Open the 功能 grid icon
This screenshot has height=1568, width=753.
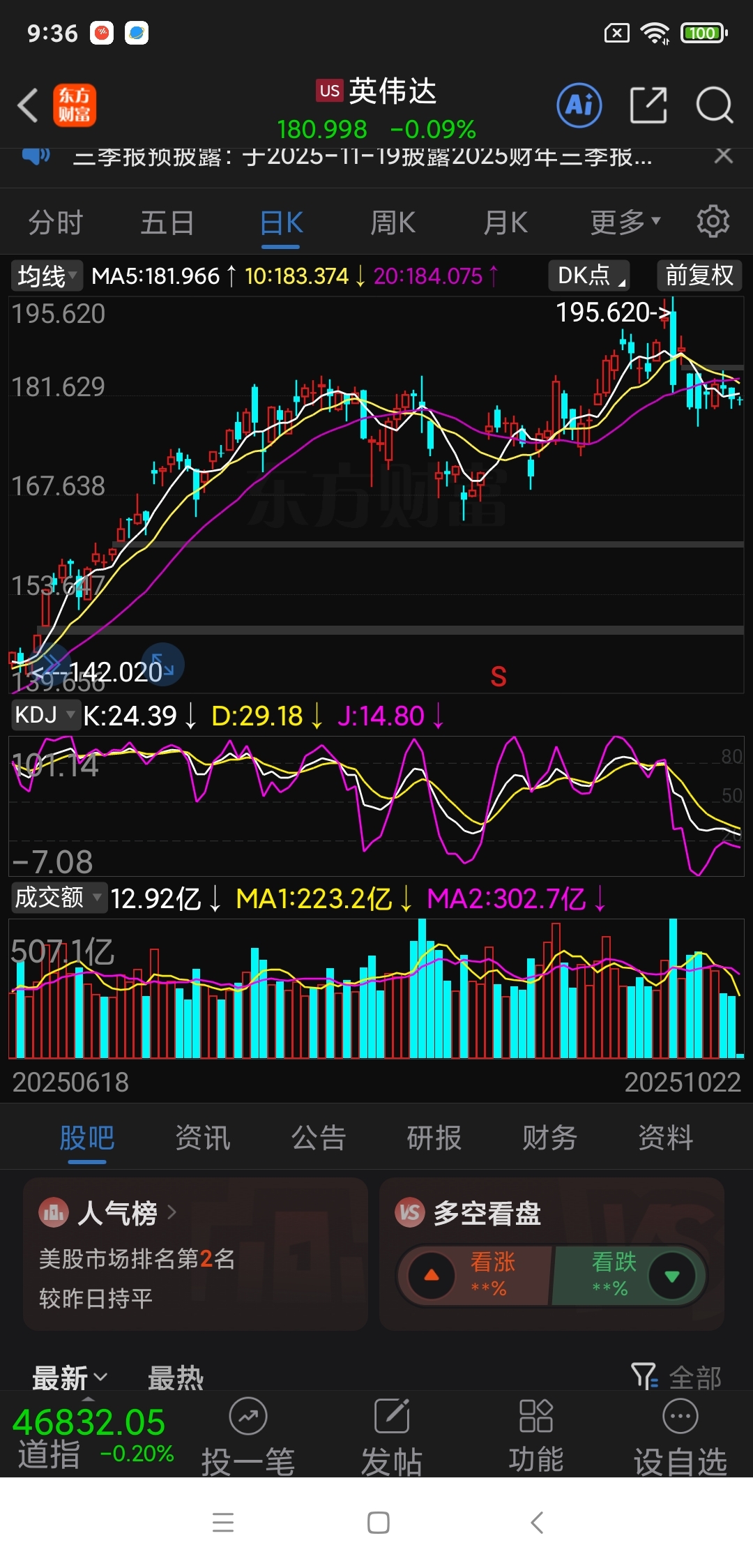click(x=536, y=1417)
